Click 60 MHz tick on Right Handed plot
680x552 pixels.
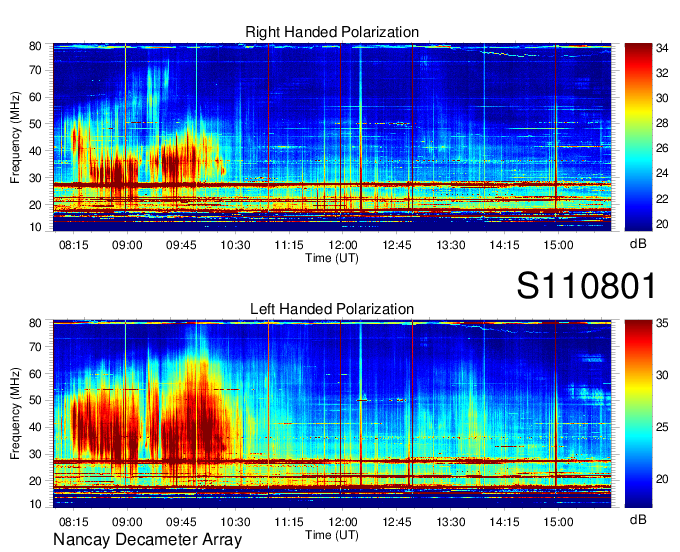[x=35, y=97]
